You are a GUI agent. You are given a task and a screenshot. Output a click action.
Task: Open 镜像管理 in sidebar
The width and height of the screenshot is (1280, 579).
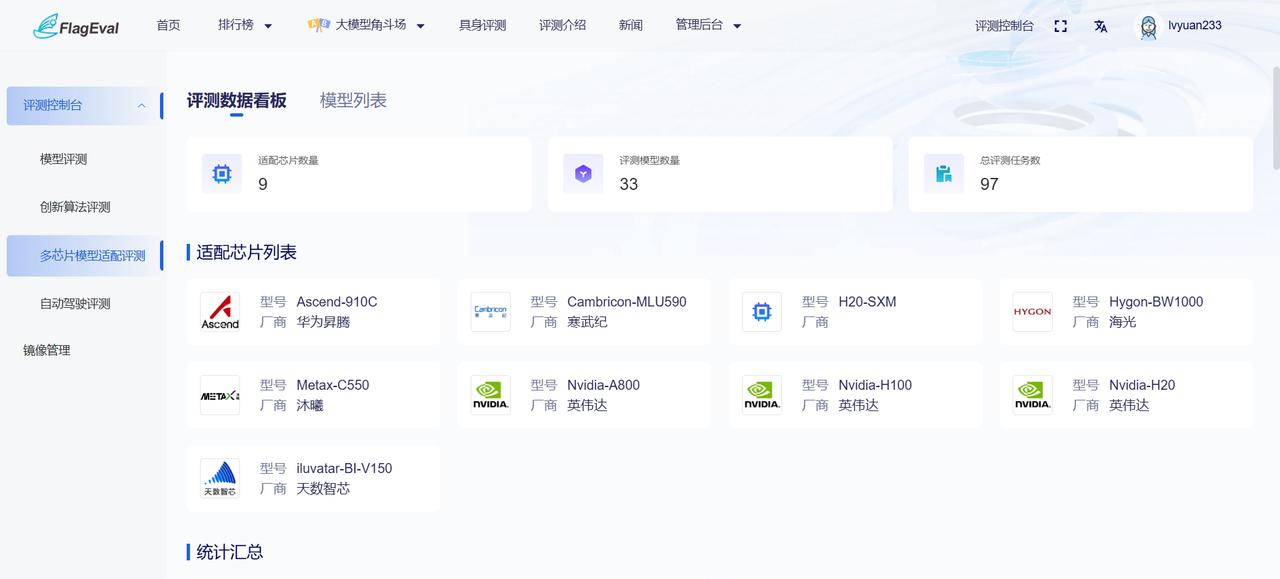click(47, 350)
